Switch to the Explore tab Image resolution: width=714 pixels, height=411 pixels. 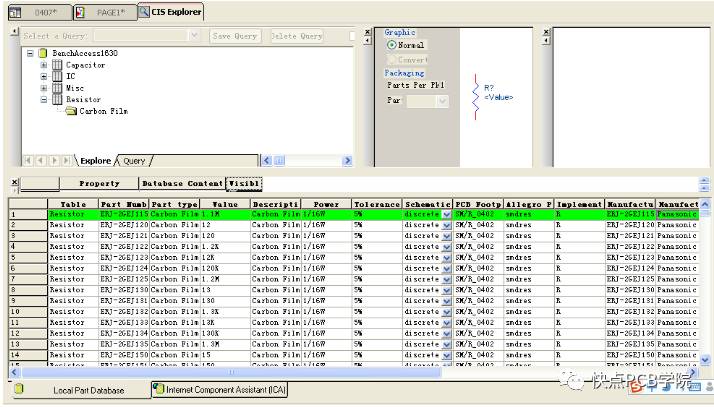point(96,161)
